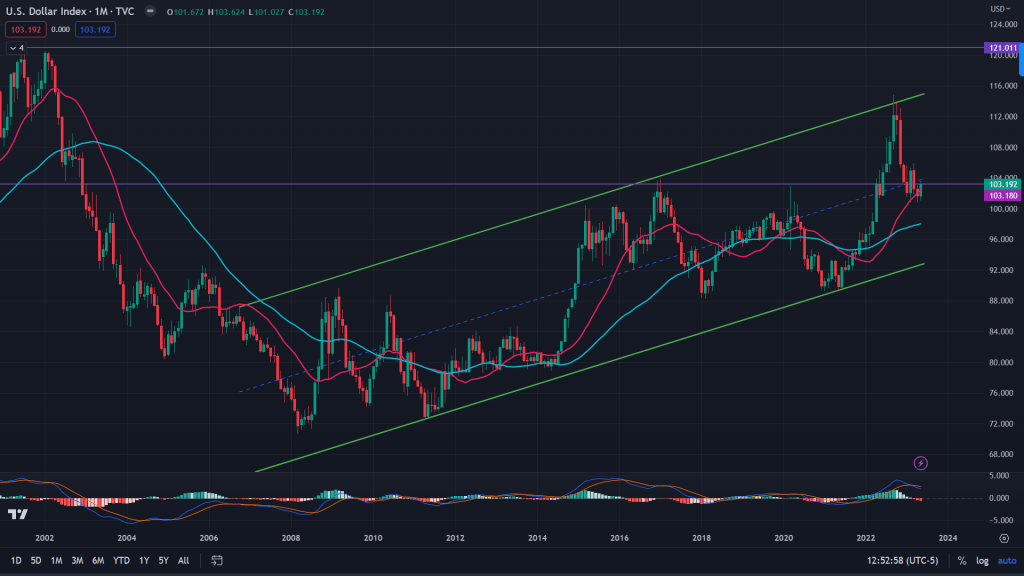Select the YTD time range
The image size is (1024, 576).
pos(121,561)
